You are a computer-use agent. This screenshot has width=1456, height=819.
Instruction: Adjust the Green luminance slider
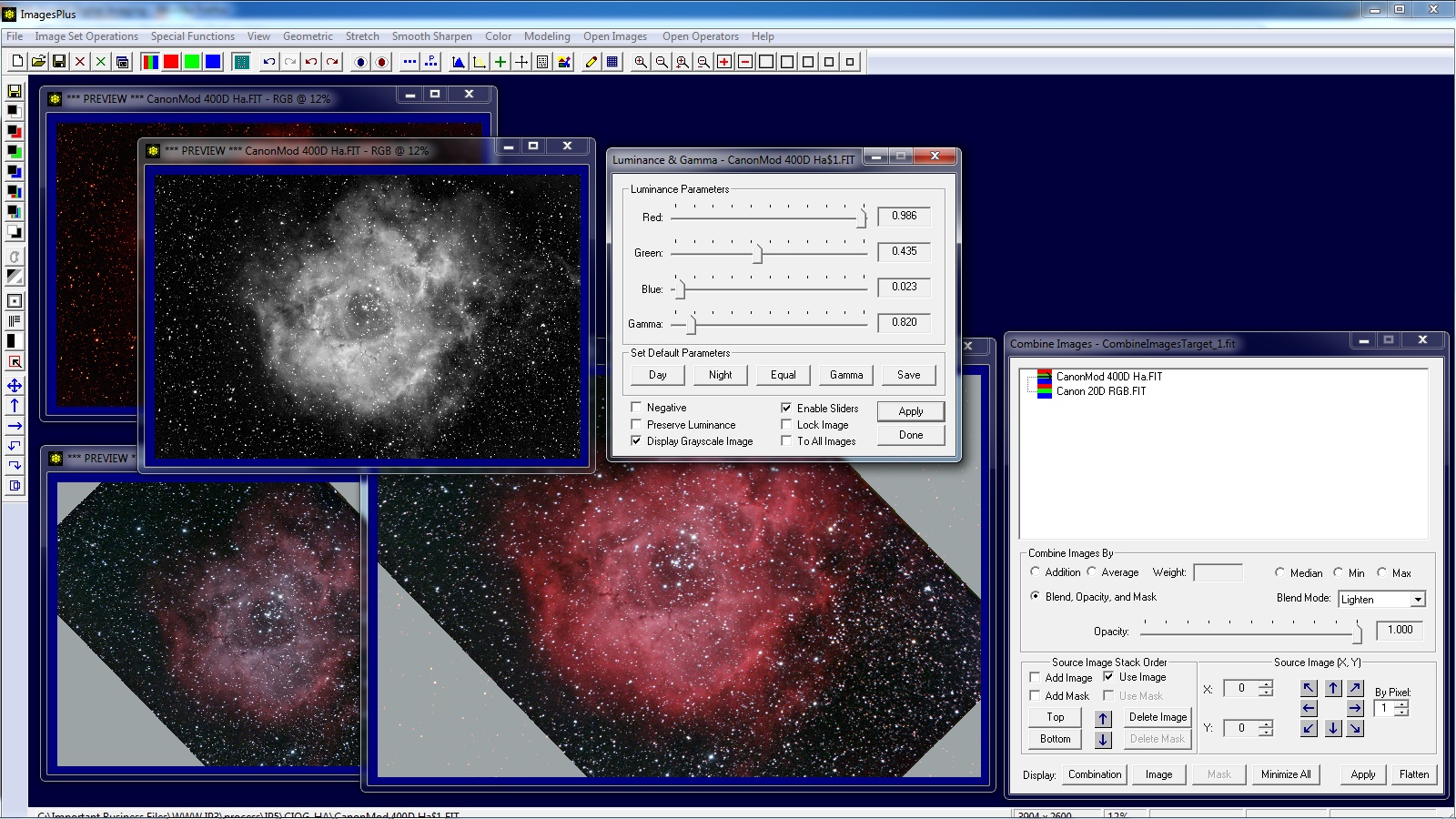(x=757, y=253)
